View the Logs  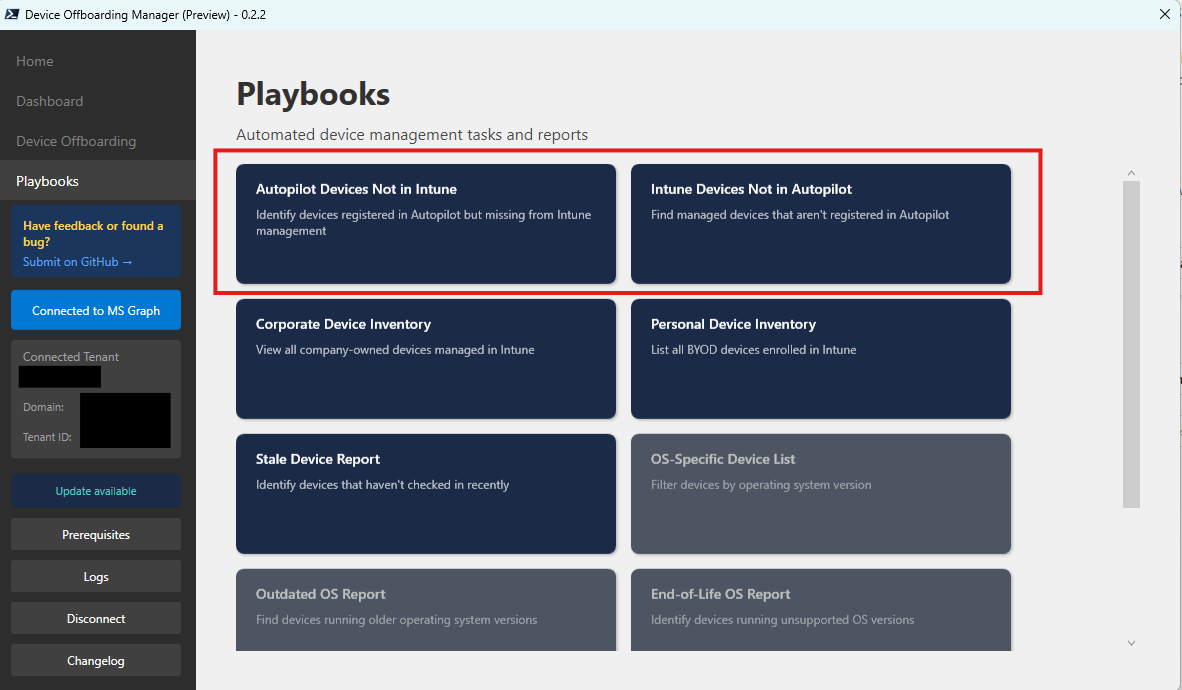[96, 577]
